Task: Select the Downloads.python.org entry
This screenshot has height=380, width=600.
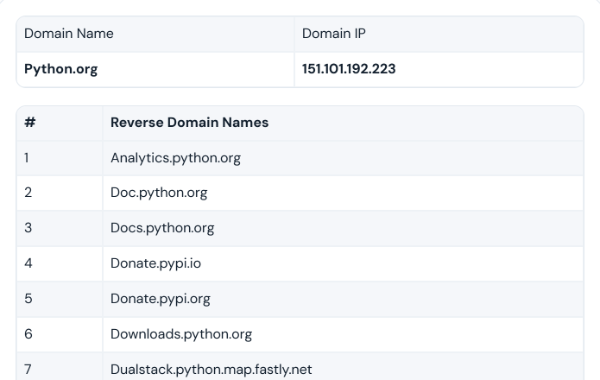Action: [181, 334]
